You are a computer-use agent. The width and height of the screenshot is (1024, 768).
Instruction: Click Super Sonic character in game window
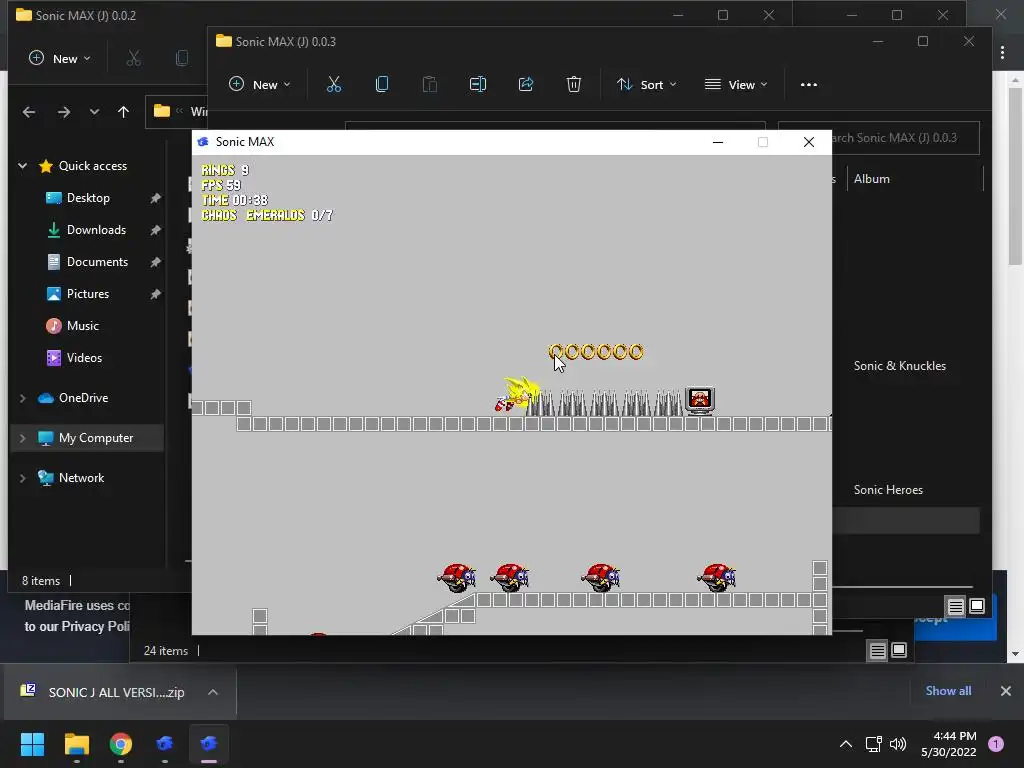(517, 394)
